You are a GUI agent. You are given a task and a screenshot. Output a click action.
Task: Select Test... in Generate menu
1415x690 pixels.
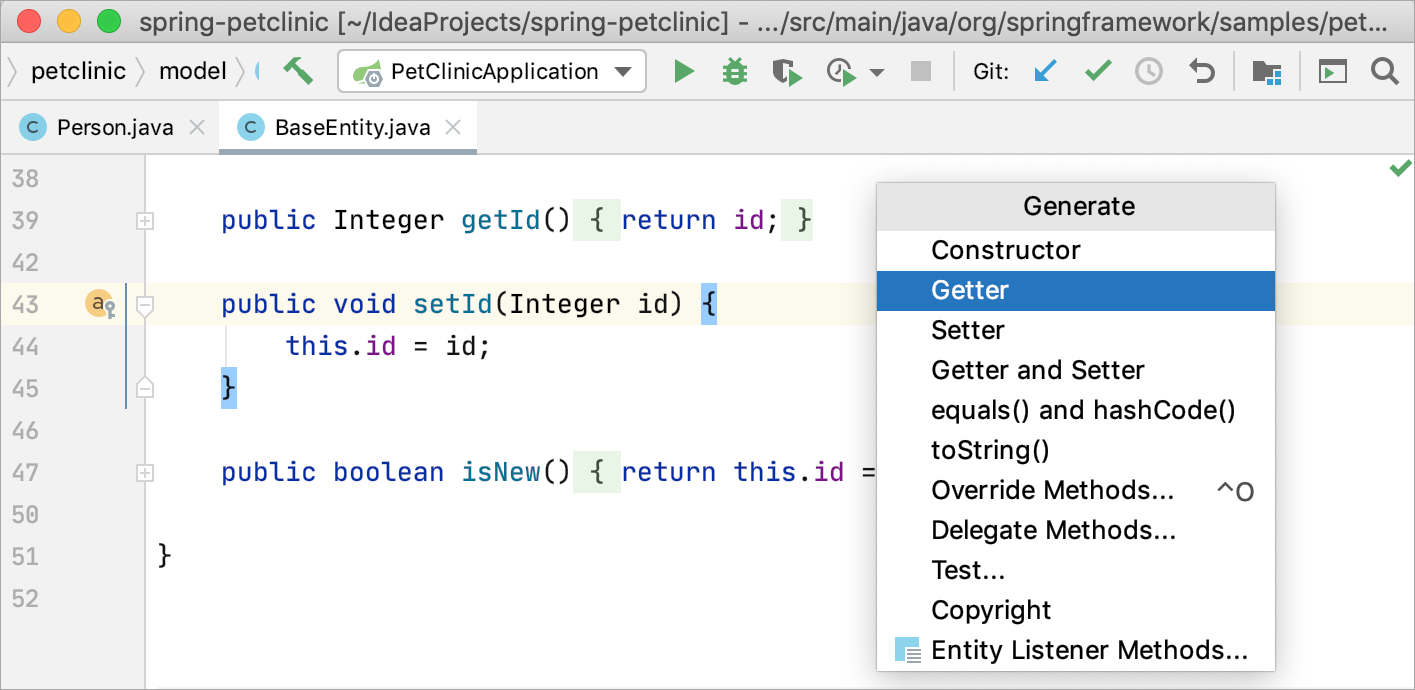[1076, 570]
